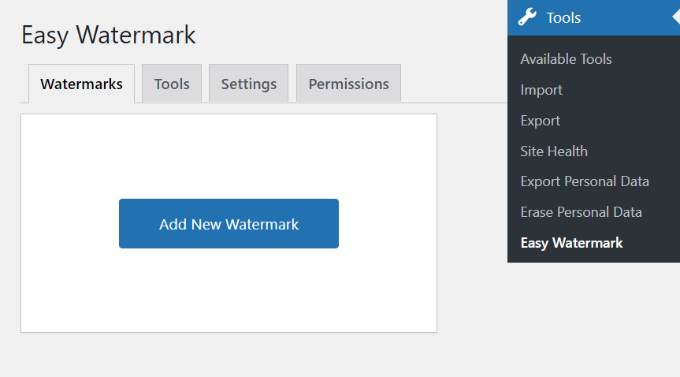This screenshot has height=377, width=680.
Task: Switch to the Tools tab
Action: (x=172, y=84)
